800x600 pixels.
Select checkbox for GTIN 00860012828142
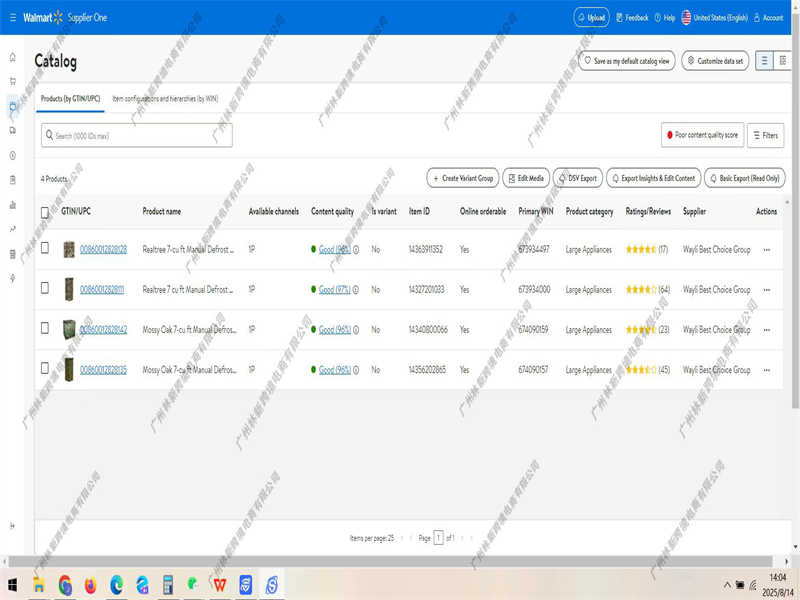click(45, 328)
